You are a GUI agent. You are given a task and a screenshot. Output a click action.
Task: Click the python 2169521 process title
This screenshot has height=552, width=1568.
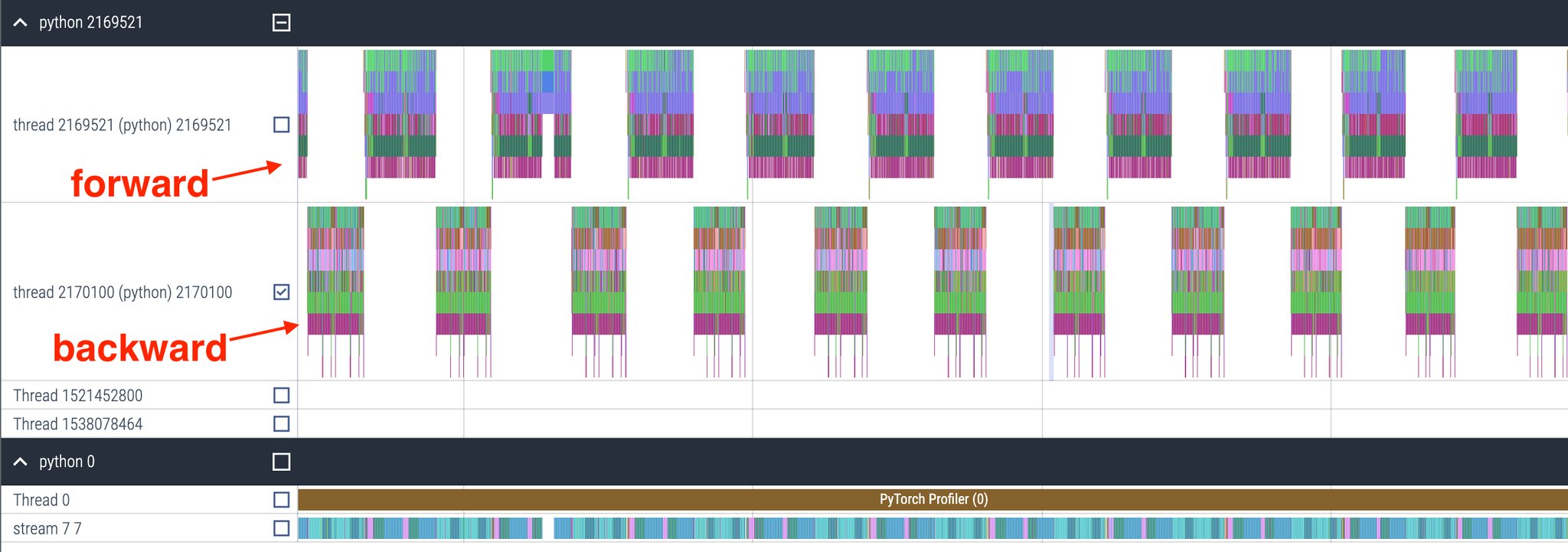[x=90, y=22]
